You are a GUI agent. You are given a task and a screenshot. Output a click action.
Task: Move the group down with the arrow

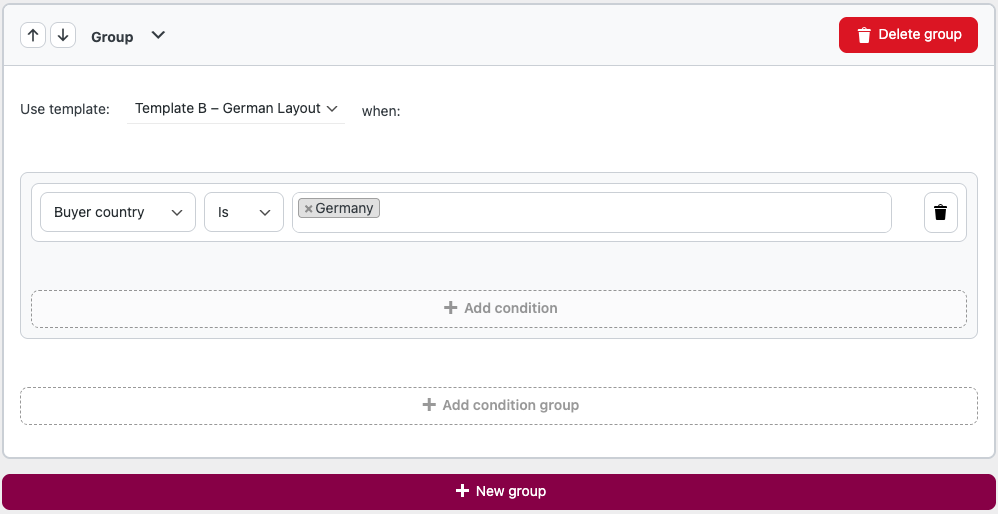click(x=63, y=36)
